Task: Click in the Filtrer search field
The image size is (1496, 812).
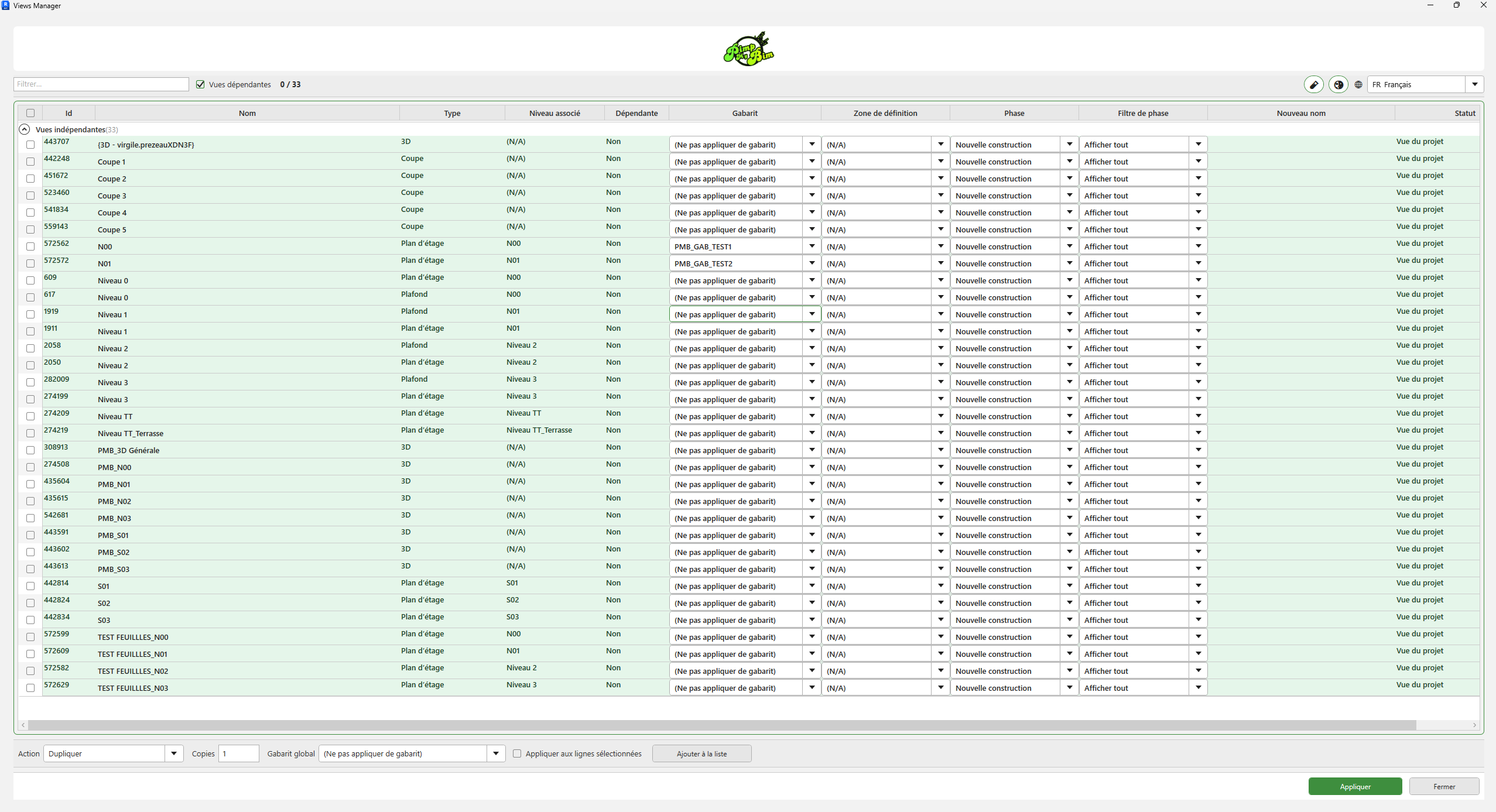Action: 101,84
